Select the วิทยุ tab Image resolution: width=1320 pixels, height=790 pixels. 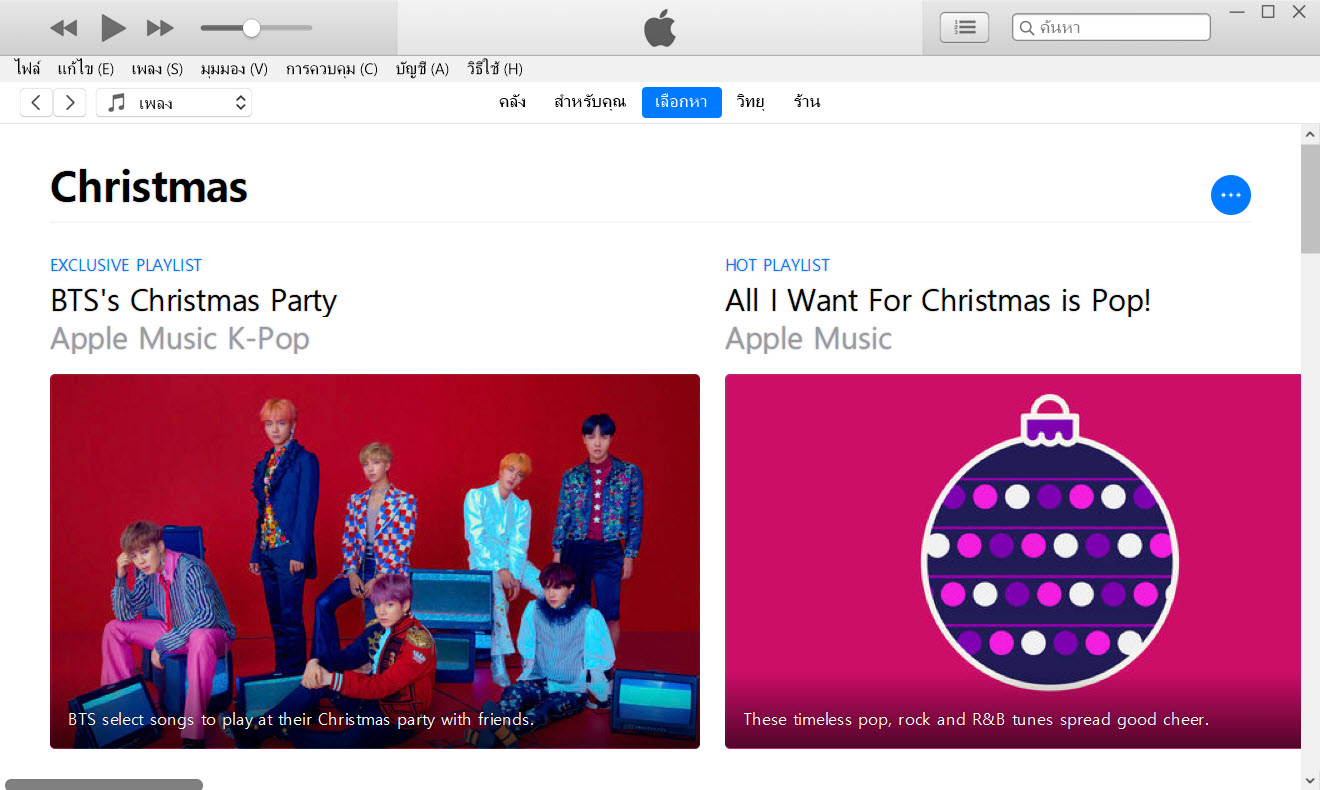(x=750, y=102)
